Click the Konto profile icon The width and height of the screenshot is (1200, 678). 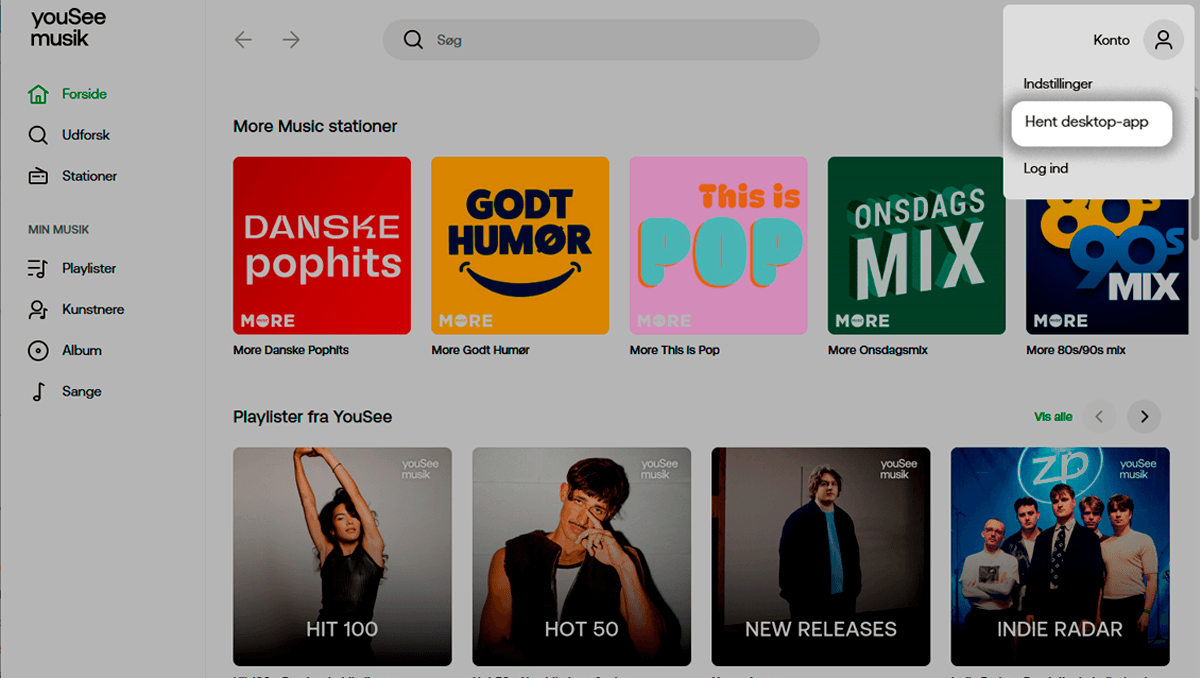click(x=1163, y=39)
